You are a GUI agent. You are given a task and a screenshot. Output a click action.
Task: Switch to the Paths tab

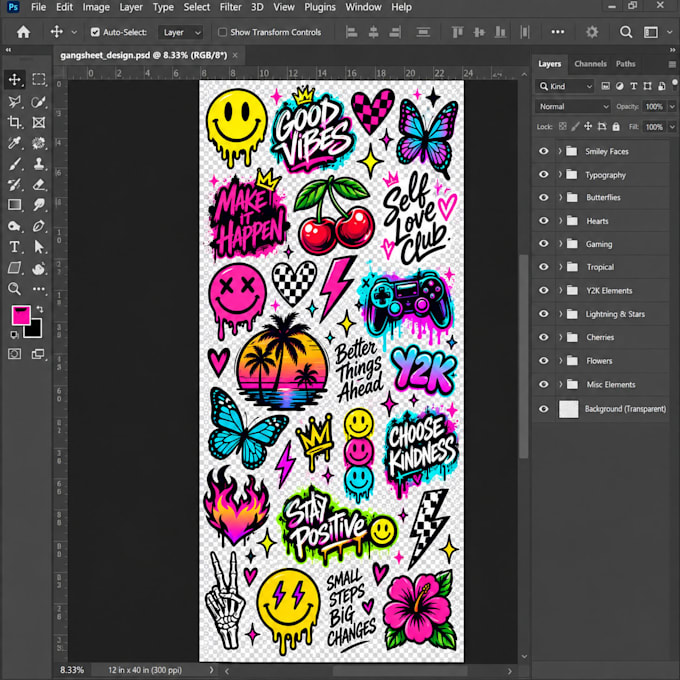[x=625, y=64]
